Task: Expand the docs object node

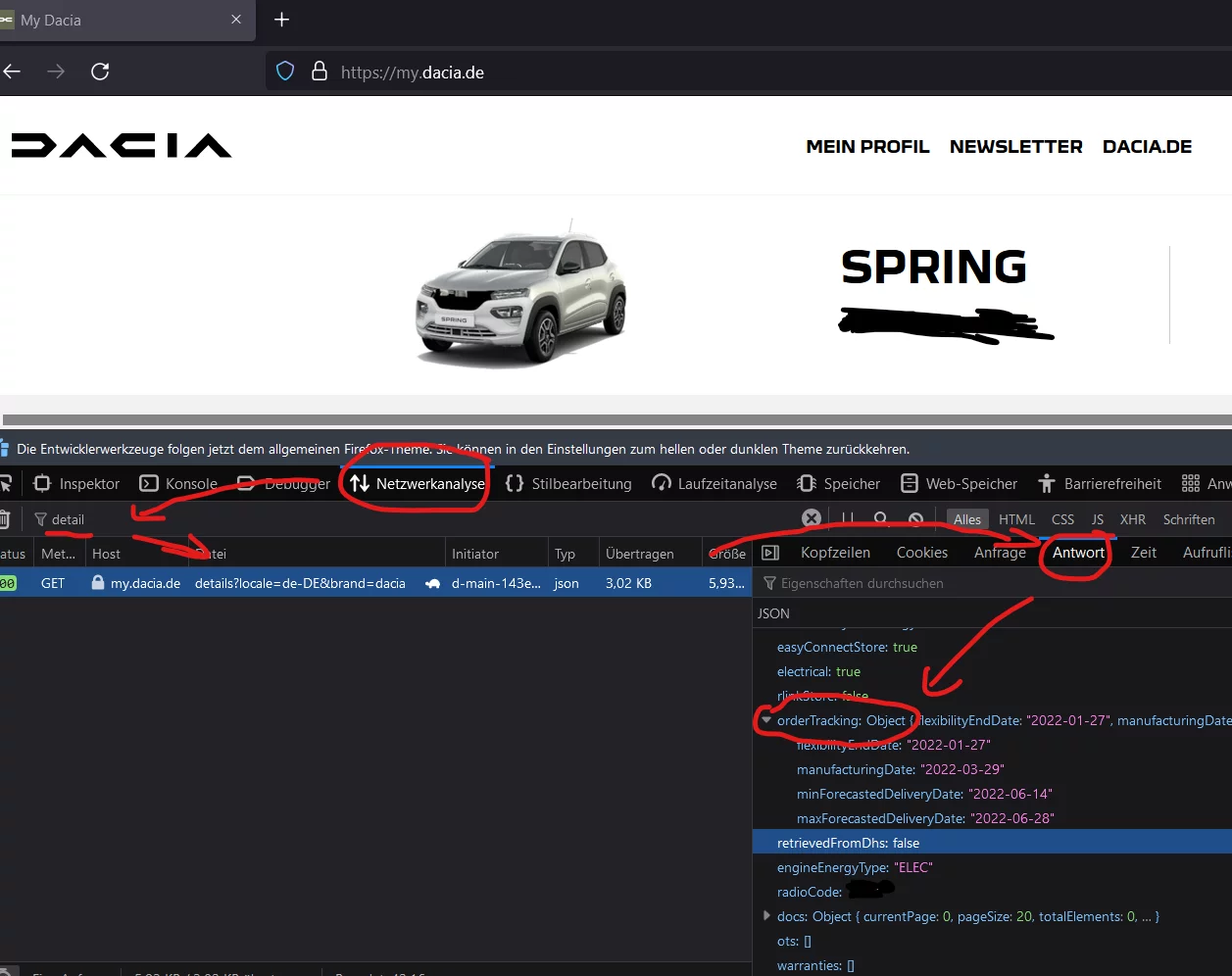Action: [x=766, y=916]
